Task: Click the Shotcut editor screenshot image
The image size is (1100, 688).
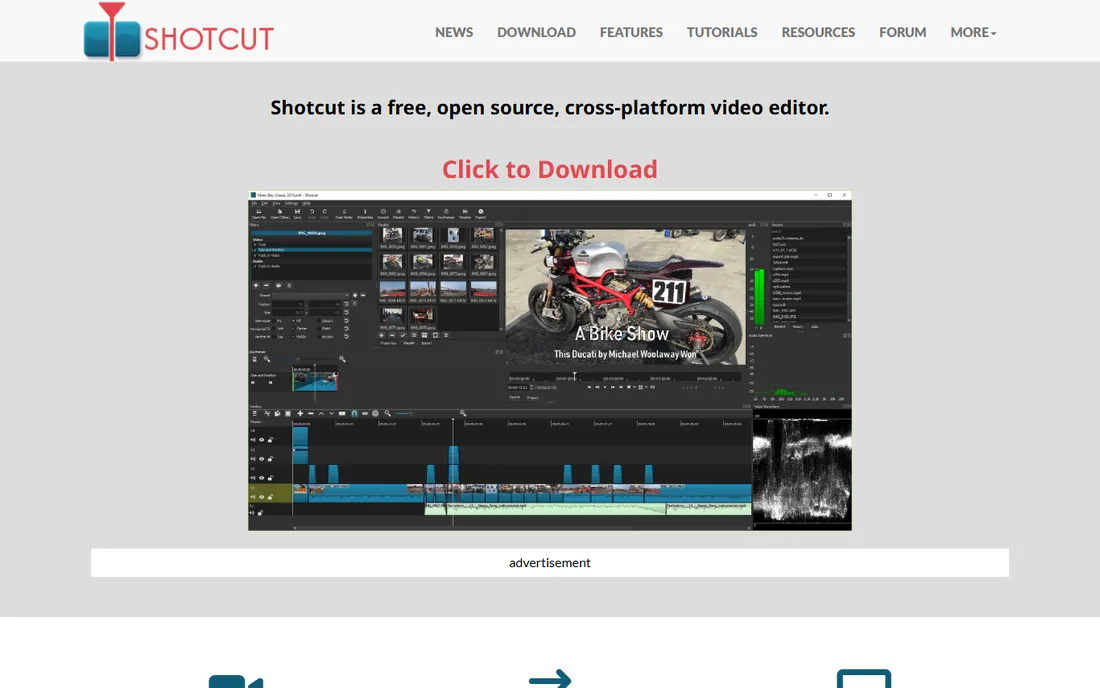Action: click(x=549, y=360)
